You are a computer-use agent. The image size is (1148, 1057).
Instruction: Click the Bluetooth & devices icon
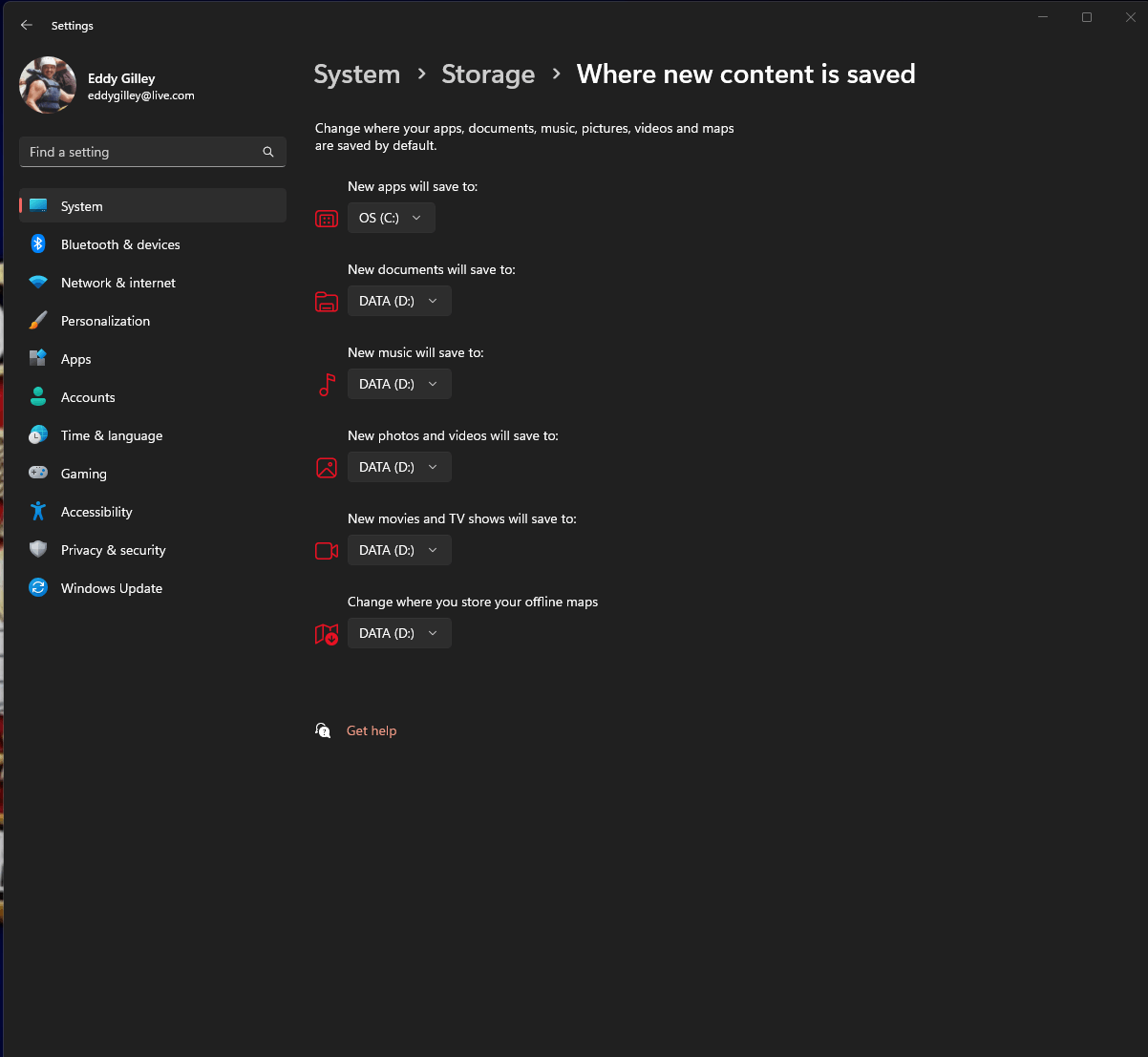[38, 244]
